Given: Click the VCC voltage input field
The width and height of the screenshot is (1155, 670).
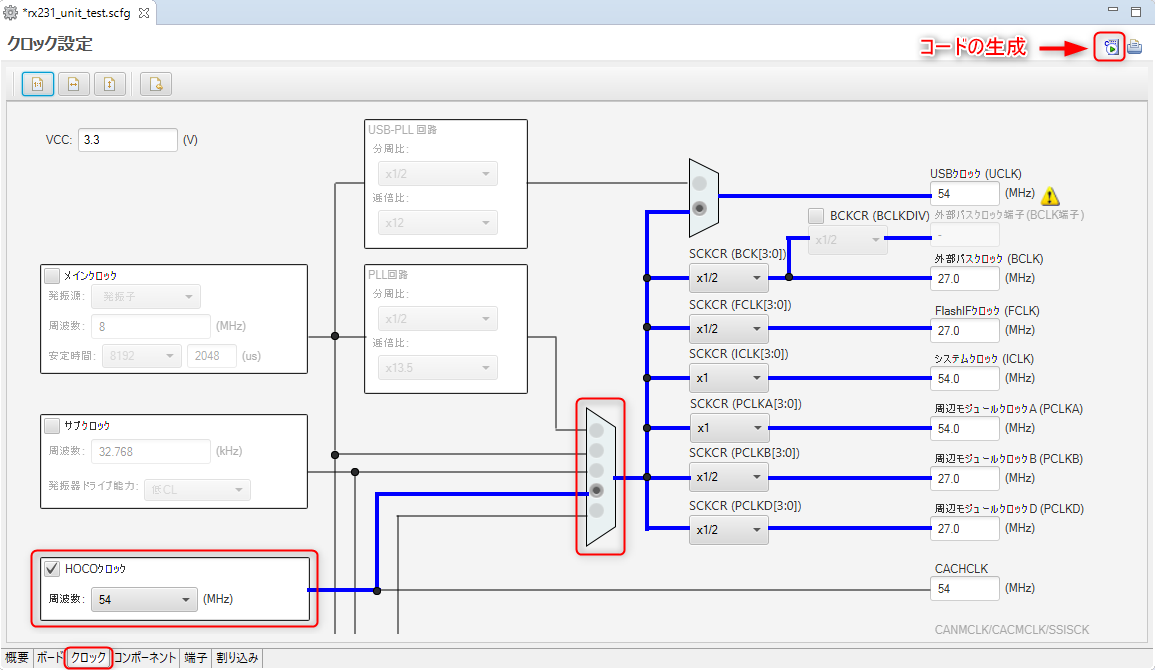Looking at the screenshot, I should pyautogui.click(x=128, y=140).
